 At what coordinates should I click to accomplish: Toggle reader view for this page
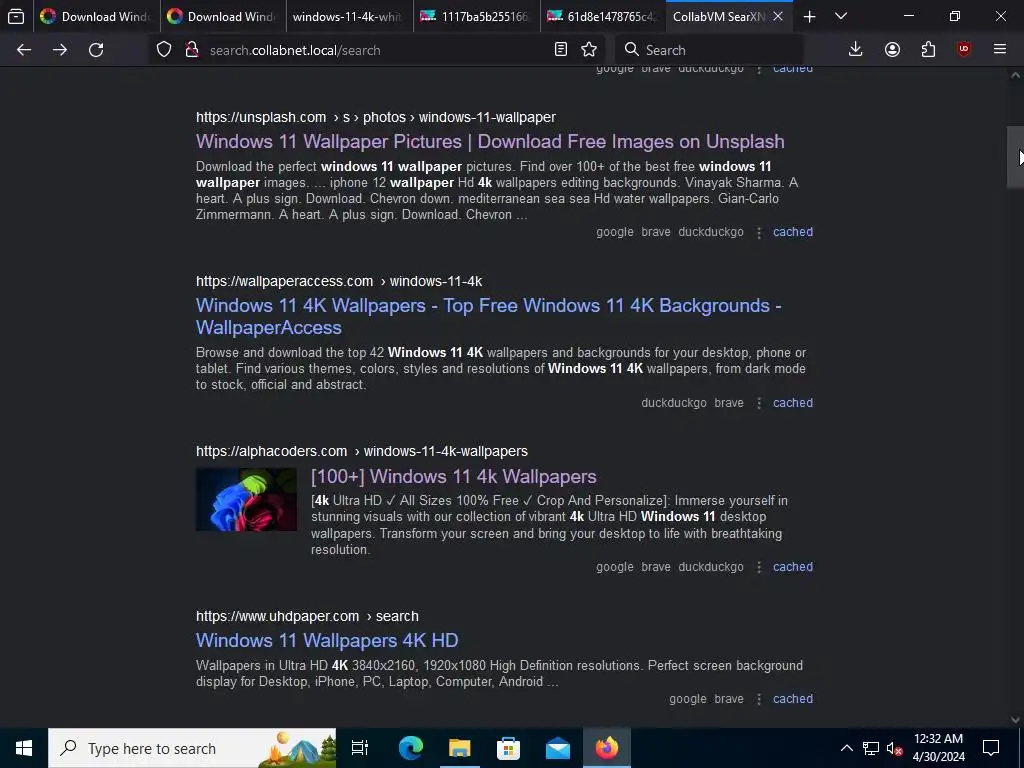click(560, 50)
